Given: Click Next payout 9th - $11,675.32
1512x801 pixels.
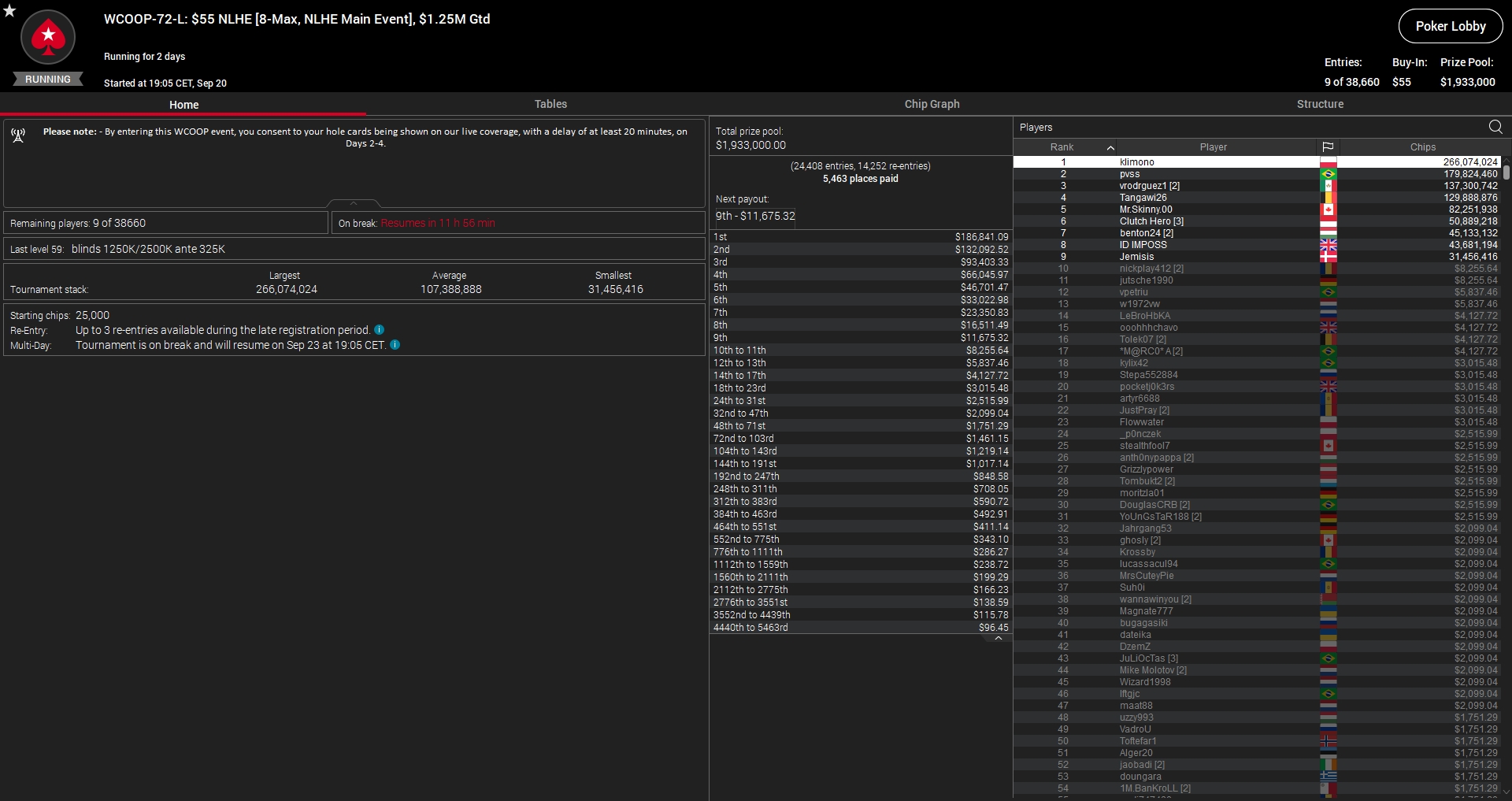Looking at the screenshot, I should pyautogui.click(x=755, y=216).
